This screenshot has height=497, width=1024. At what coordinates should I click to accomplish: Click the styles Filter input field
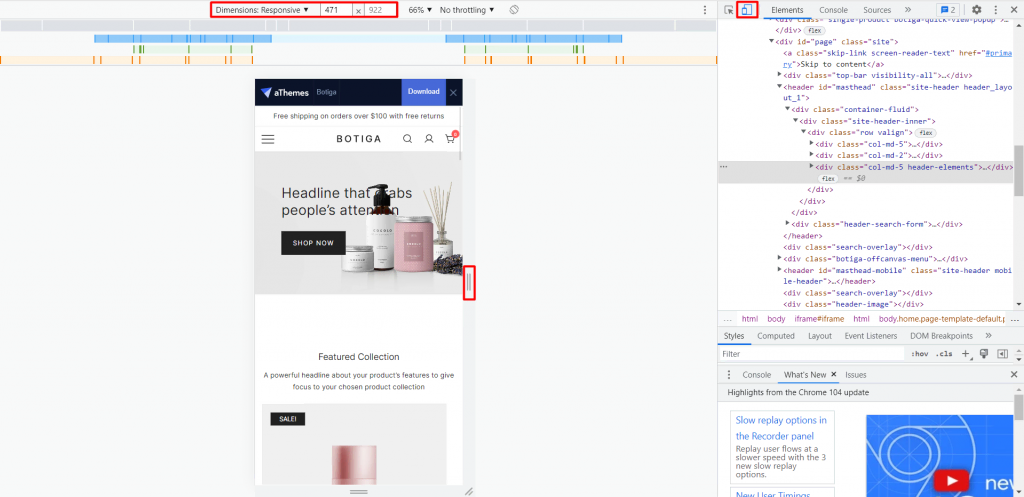[x=812, y=354]
